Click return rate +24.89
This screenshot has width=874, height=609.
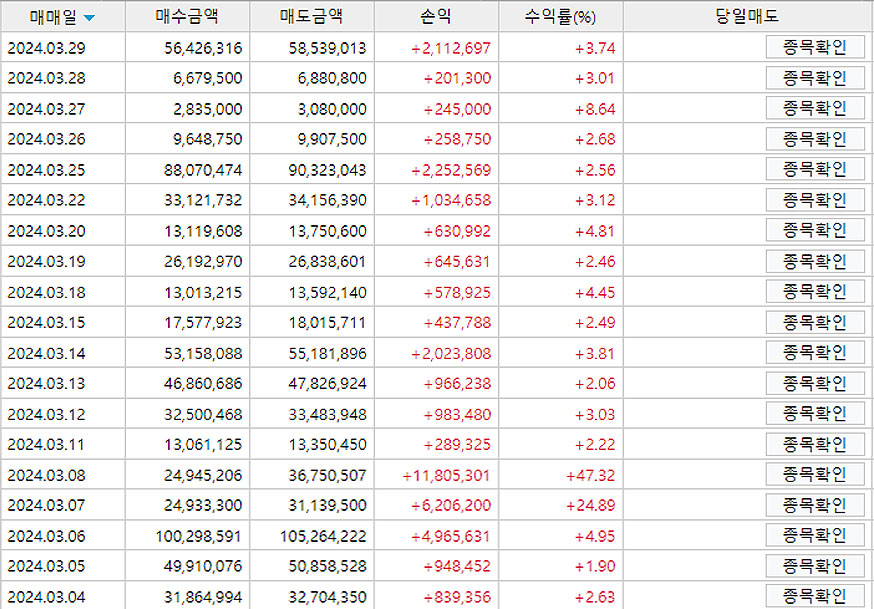(590, 505)
